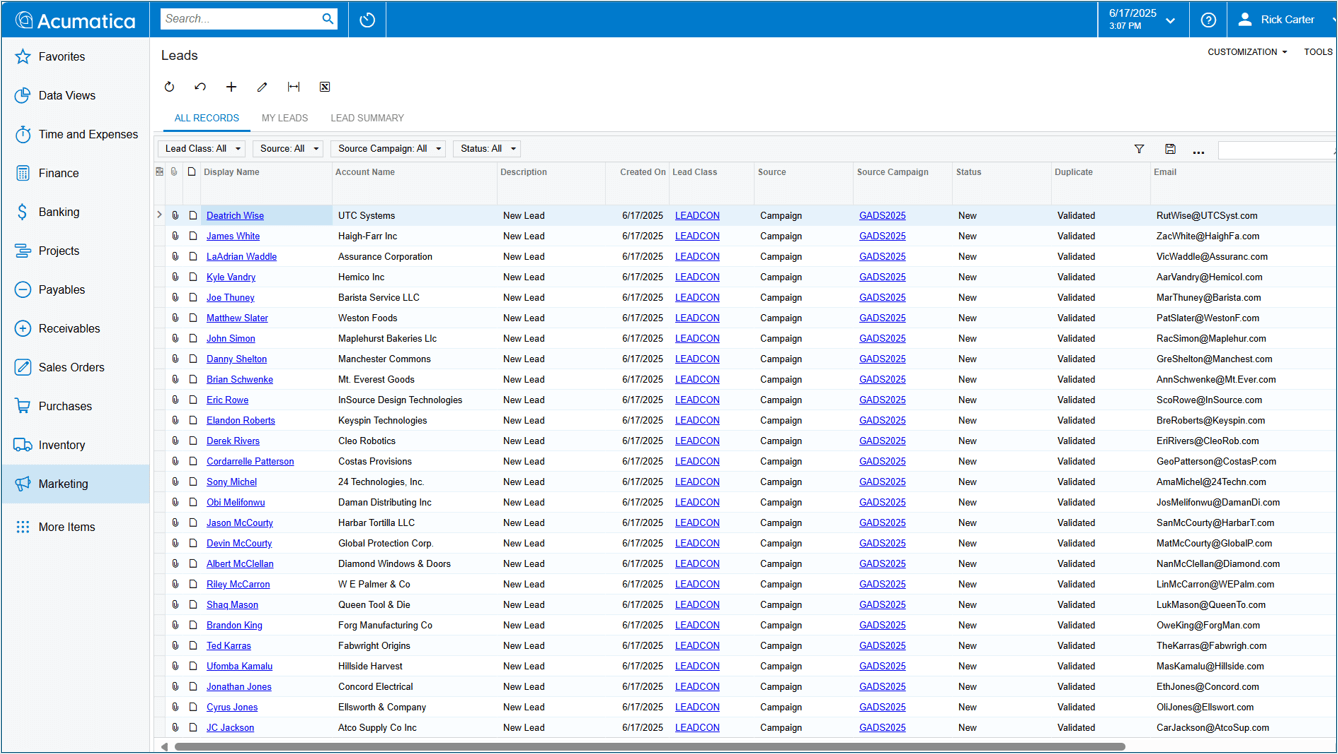Image resolution: width=1338 pixels, height=754 pixels.
Task: Open the Source filter dropdown
Action: pos(288,149)
